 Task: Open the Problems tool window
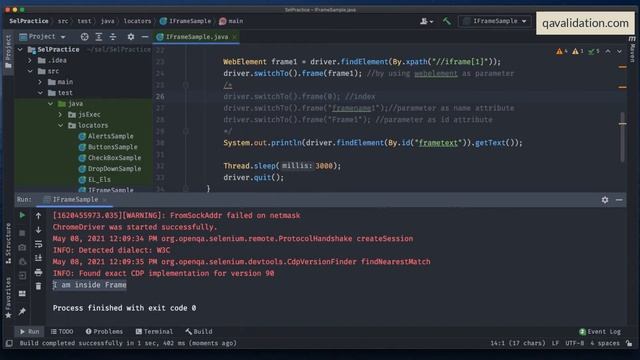[104, 331]
